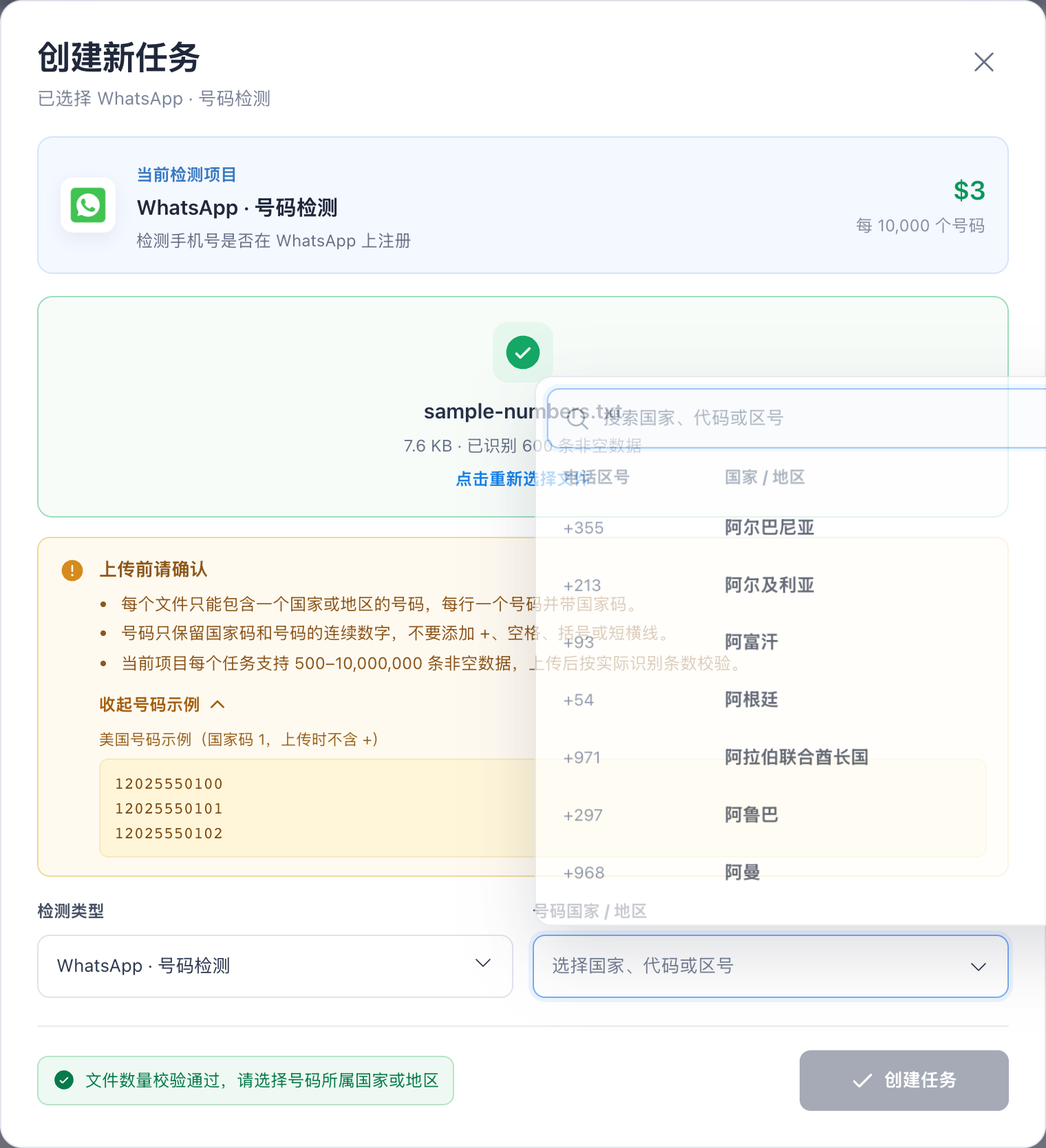
Task: Click the 美国号码示例 caption text
Action: click(238, 739)
